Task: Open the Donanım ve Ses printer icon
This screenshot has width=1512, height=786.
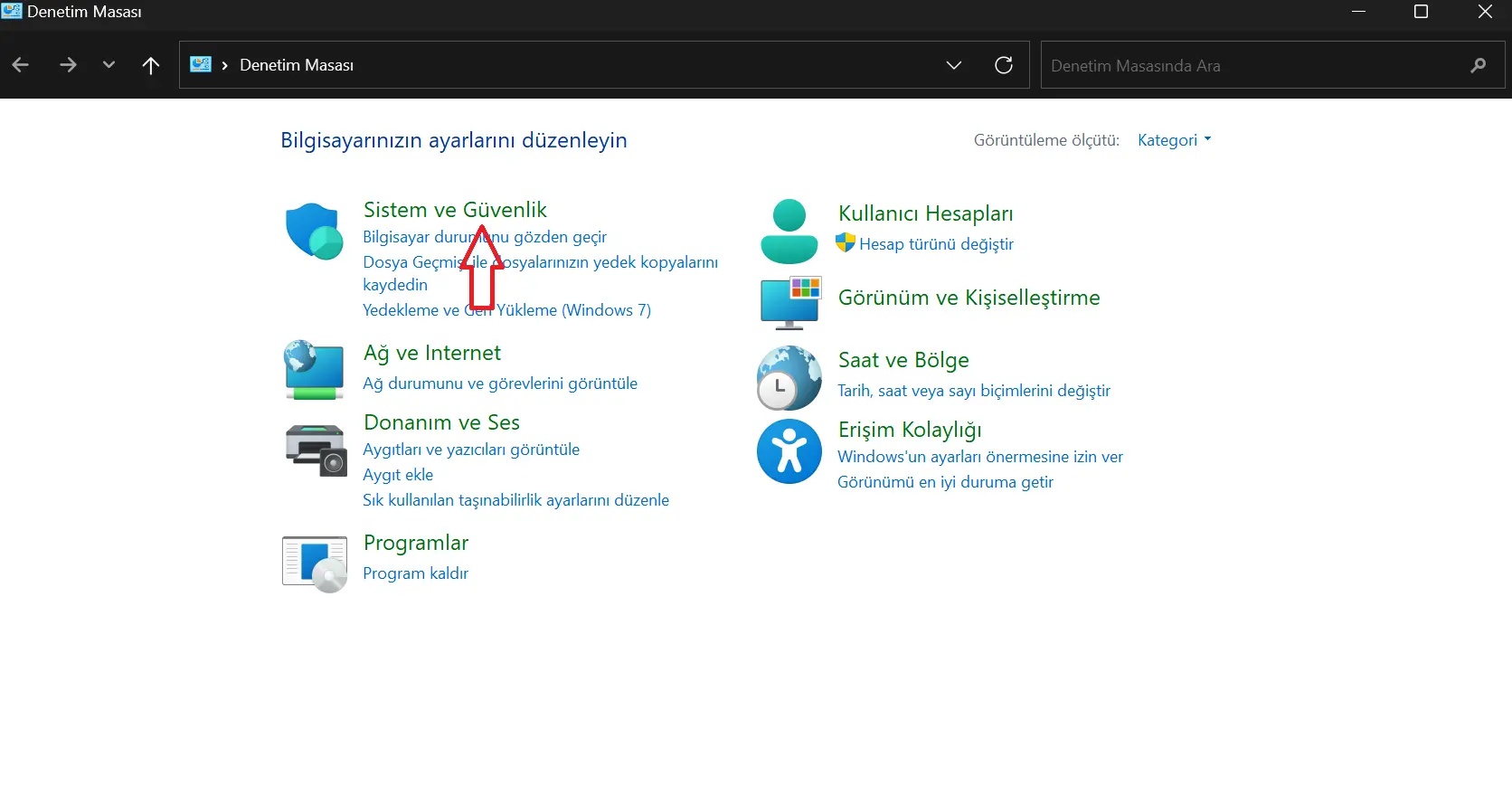Action: point(316,450)
